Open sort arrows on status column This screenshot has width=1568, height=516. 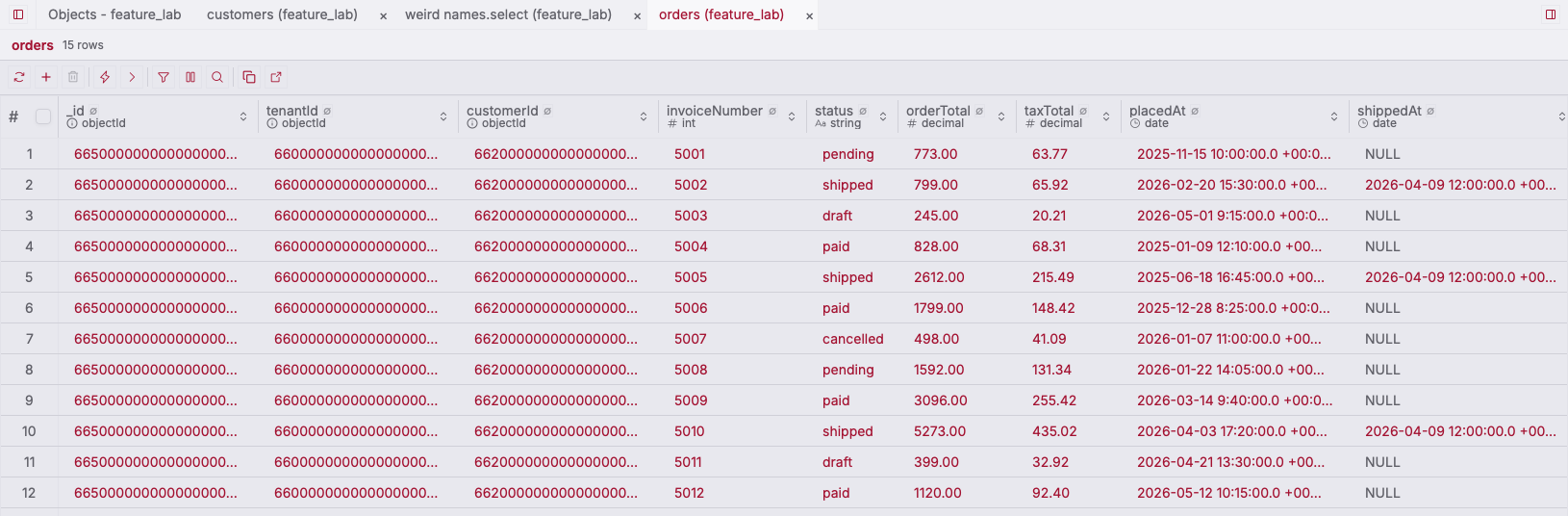[x=883, y=116]
